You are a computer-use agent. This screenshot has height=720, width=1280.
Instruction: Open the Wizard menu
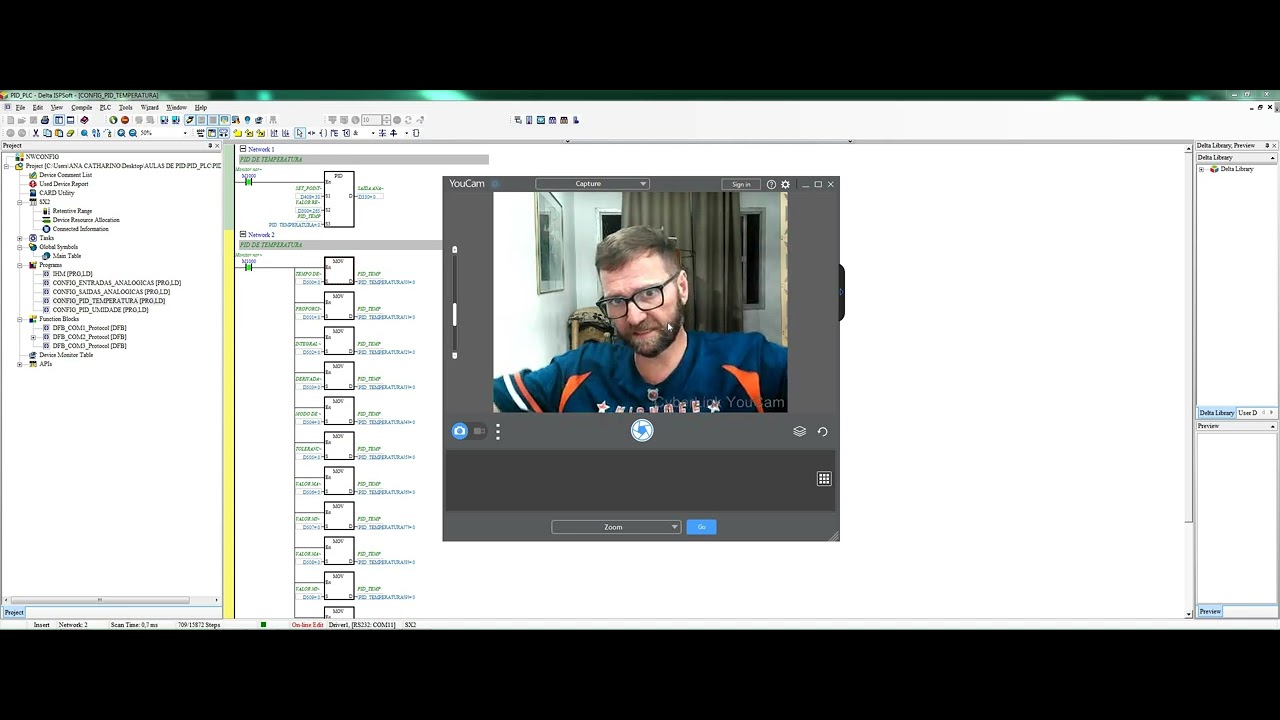click(x=149, y=107)
